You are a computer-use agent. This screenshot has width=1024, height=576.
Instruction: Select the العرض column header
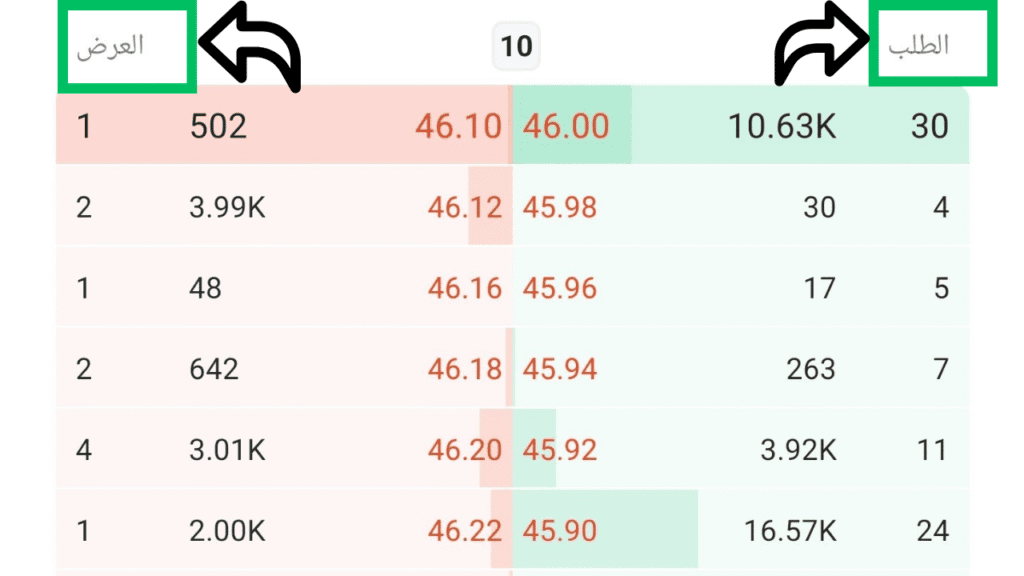(110, 46)
